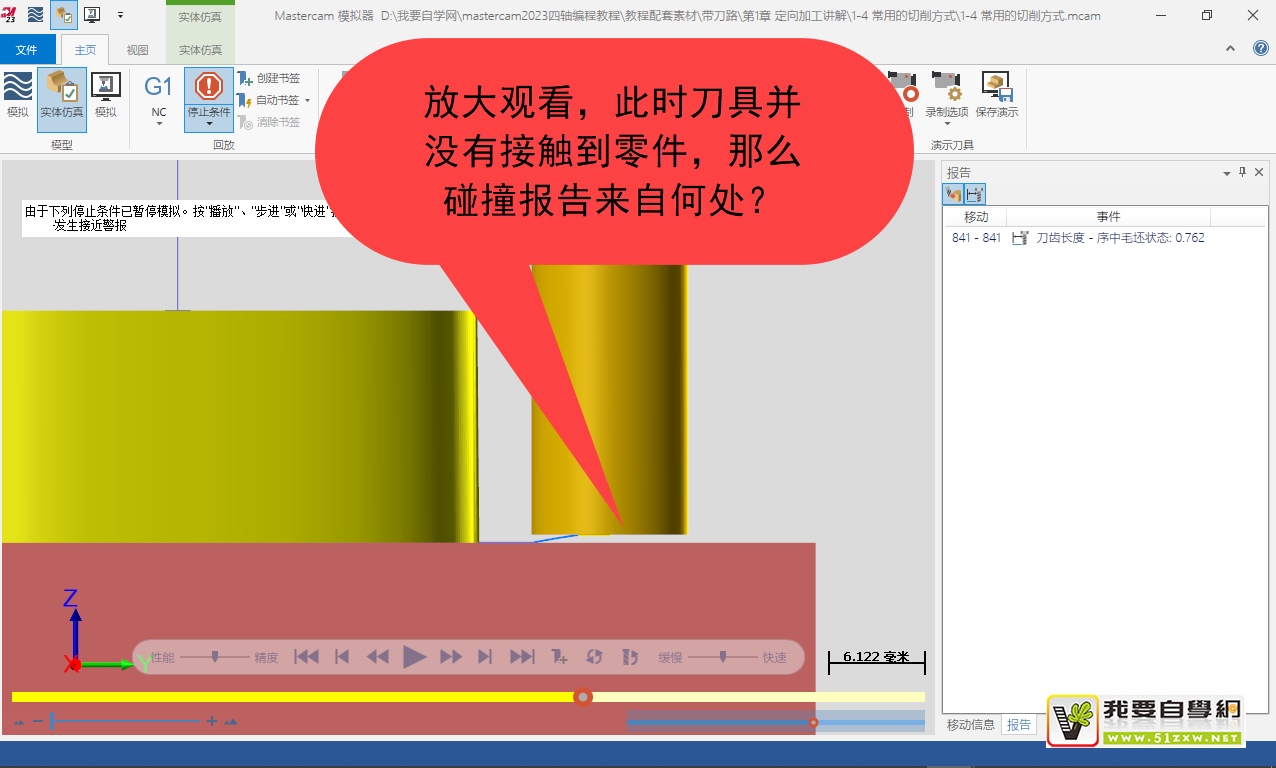Click the step forward playback button
This screenshot has width=1276, height=768.
point(485,657)
